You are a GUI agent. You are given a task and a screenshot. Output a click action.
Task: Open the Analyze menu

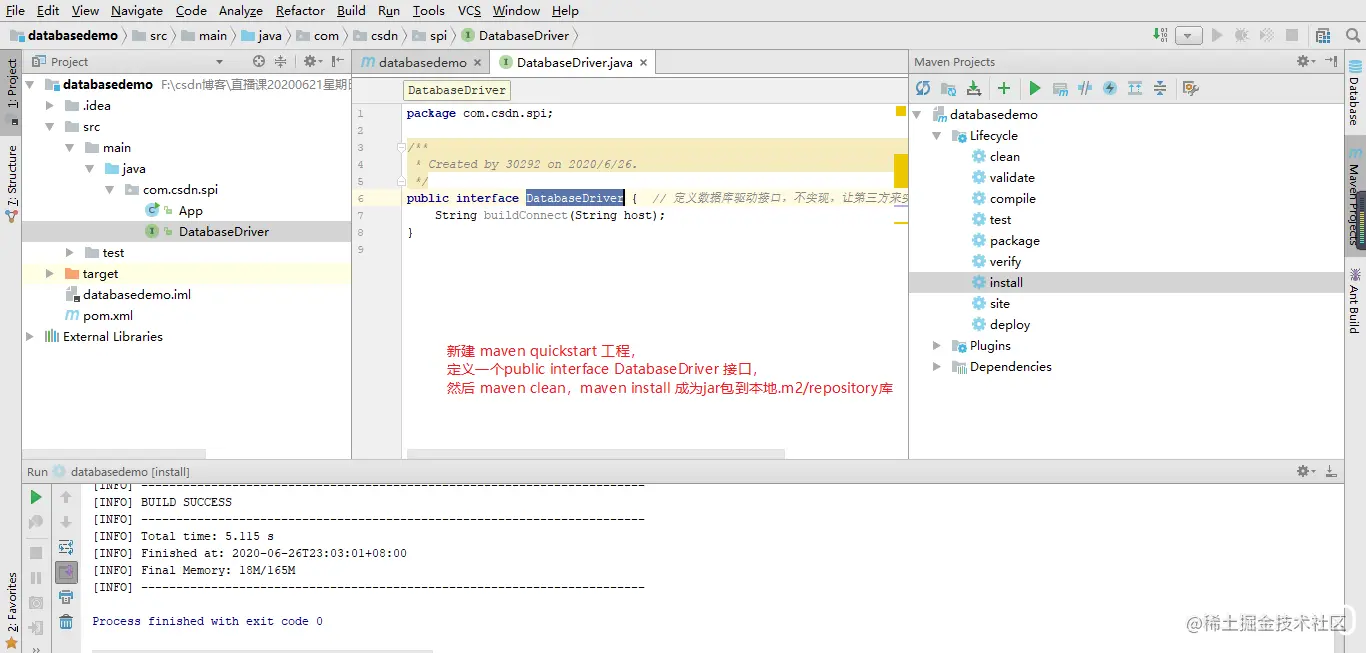(240, 10)
